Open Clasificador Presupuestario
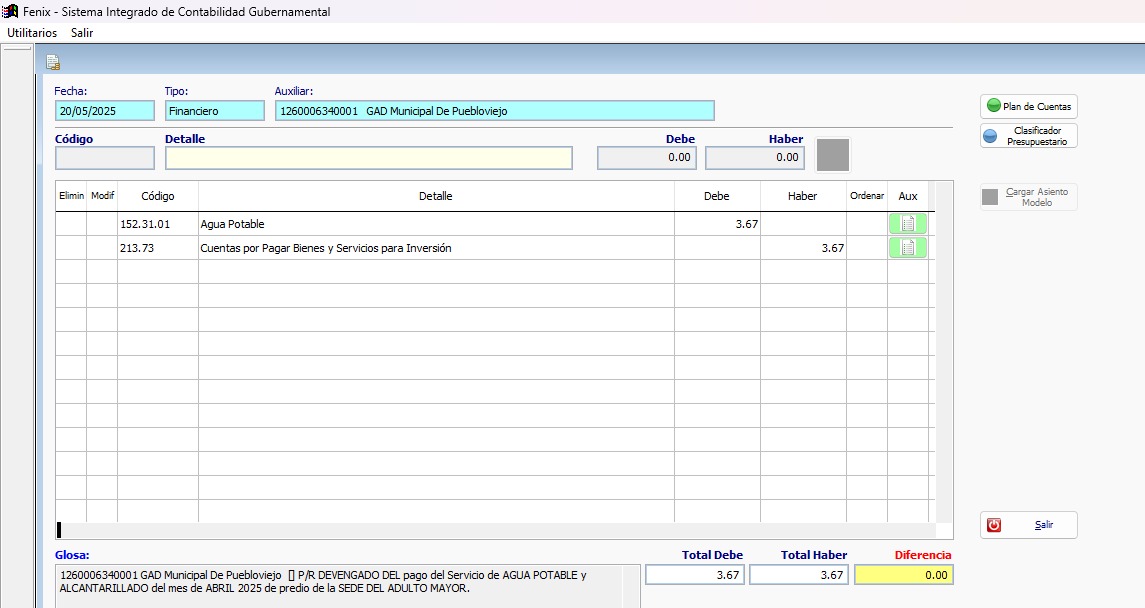This screenshot has height=608, width=1145. coord(1028,136)
